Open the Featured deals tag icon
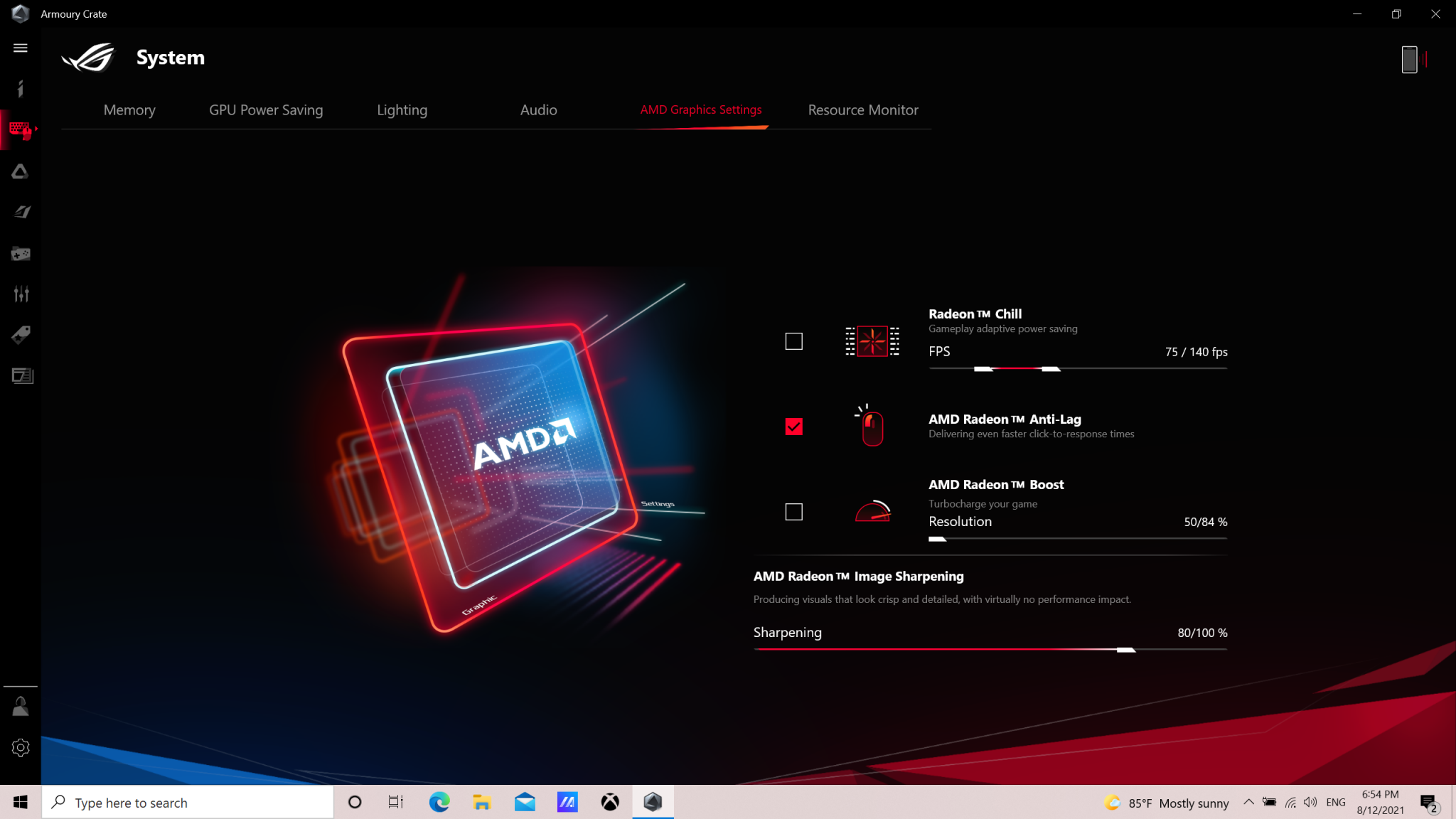This screenshot has height=819, width=1456. click(x=21, y=335)
